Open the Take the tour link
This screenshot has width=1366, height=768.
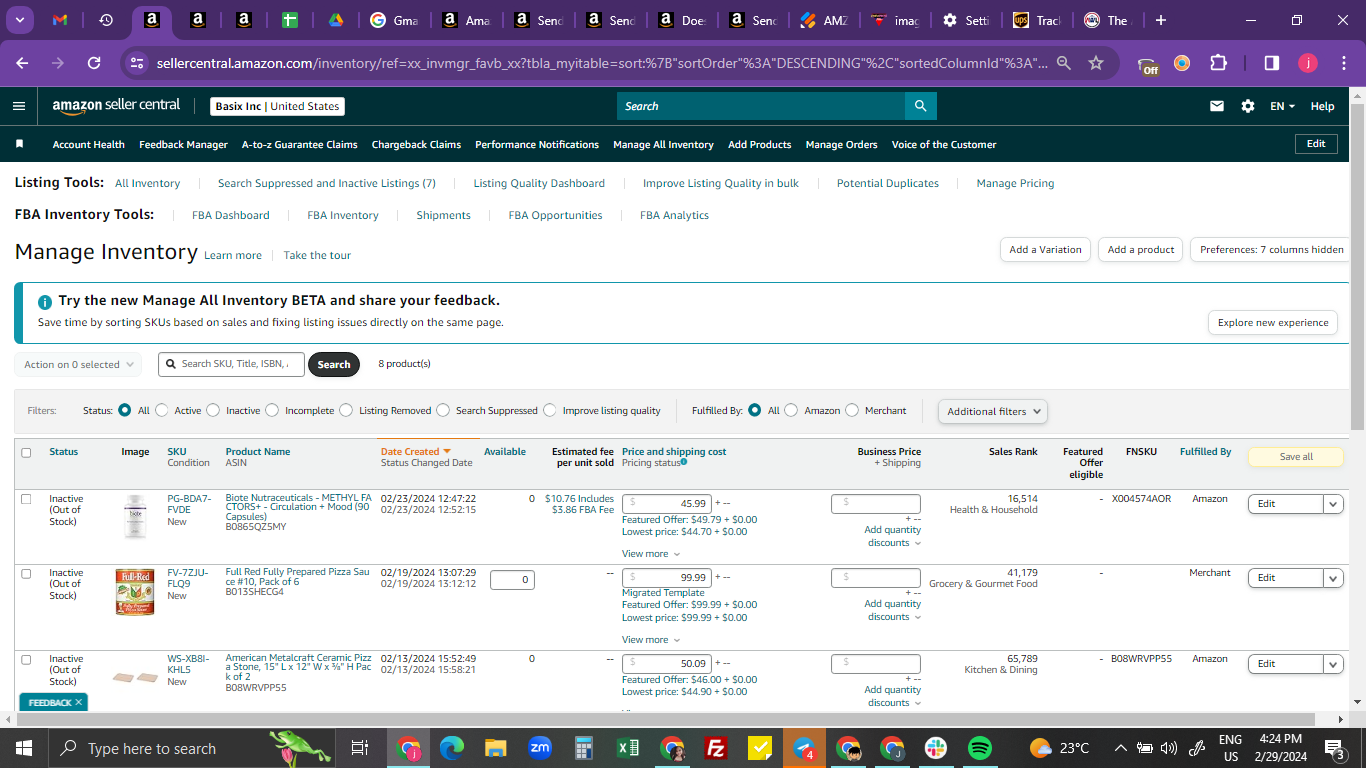pyautogui.click(x=317, y=255)
